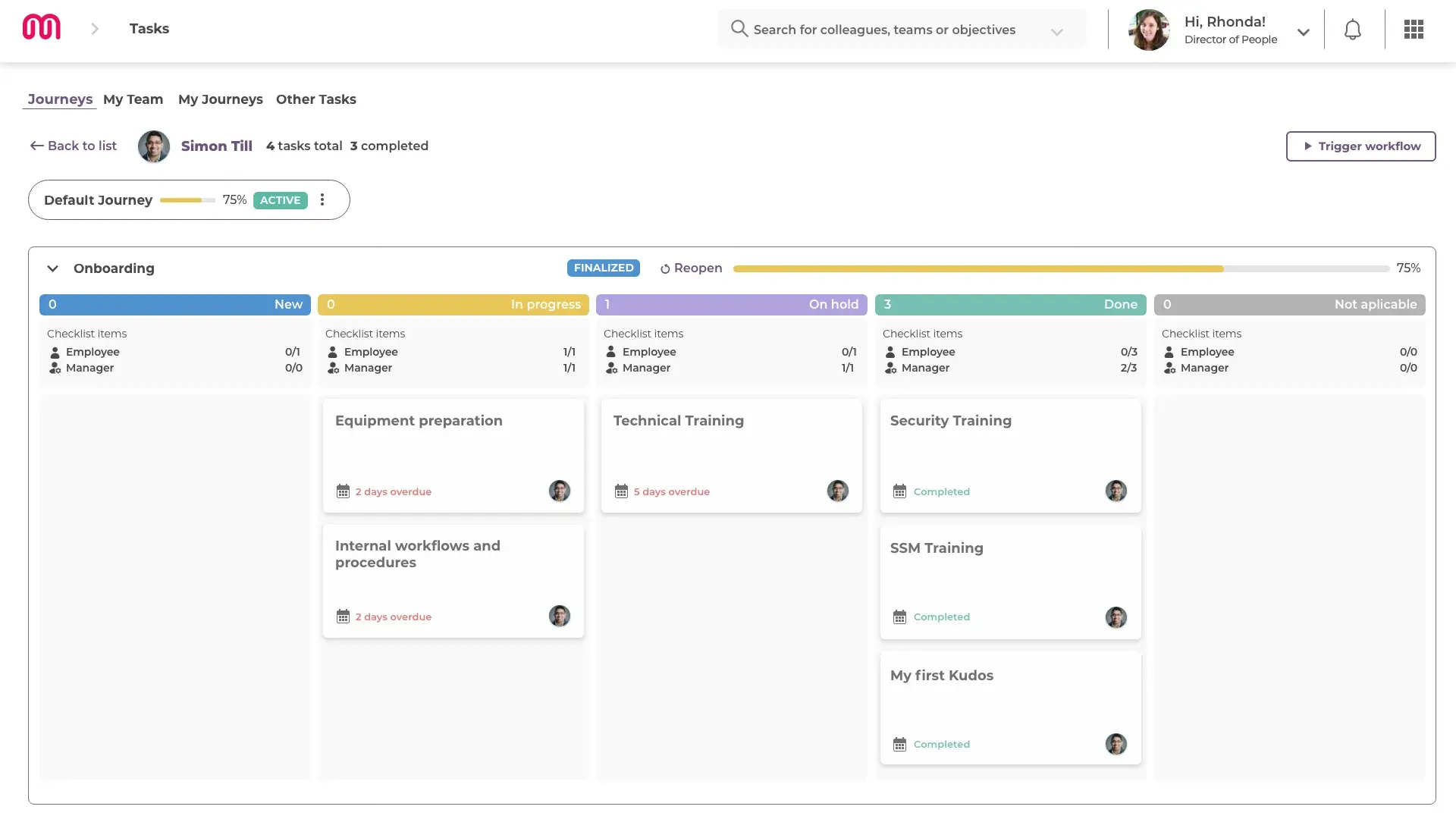
Task: Click calendar icon on Internal workflows card
Action: pos(343,617)
